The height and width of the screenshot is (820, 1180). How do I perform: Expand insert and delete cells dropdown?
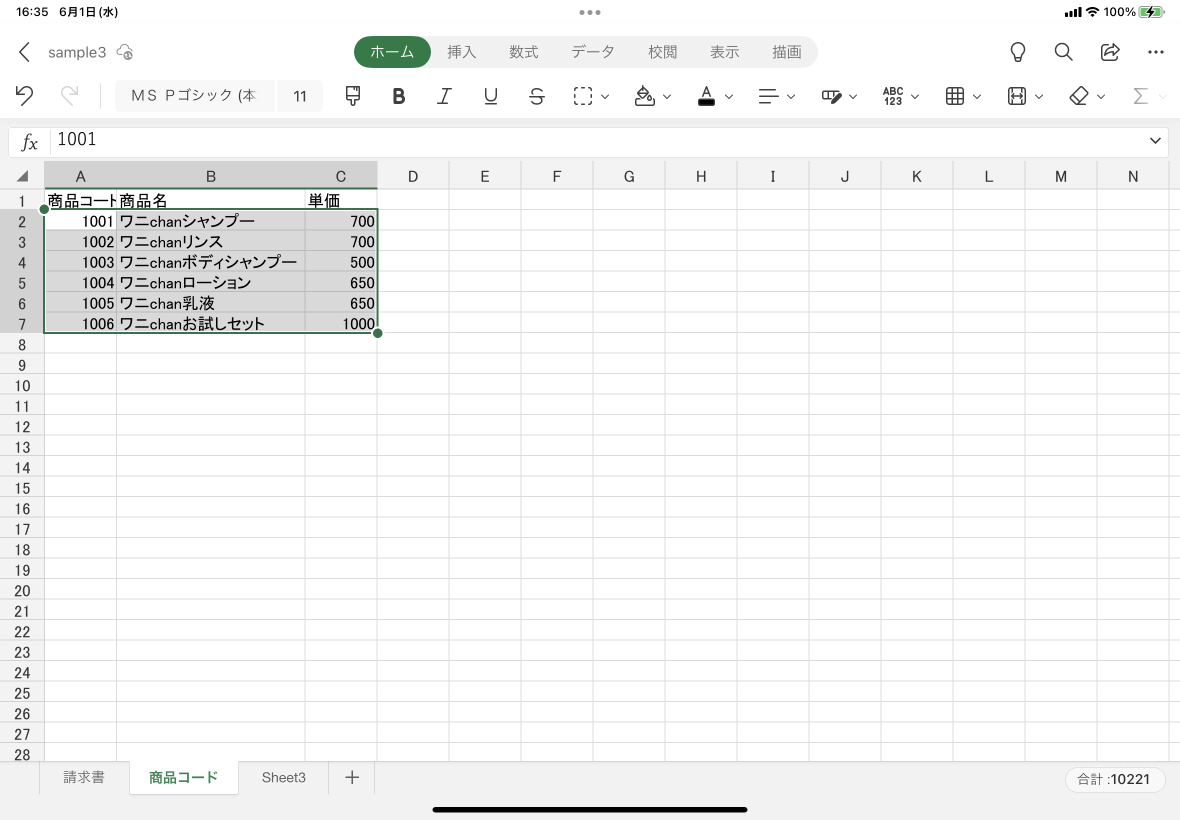977,96
